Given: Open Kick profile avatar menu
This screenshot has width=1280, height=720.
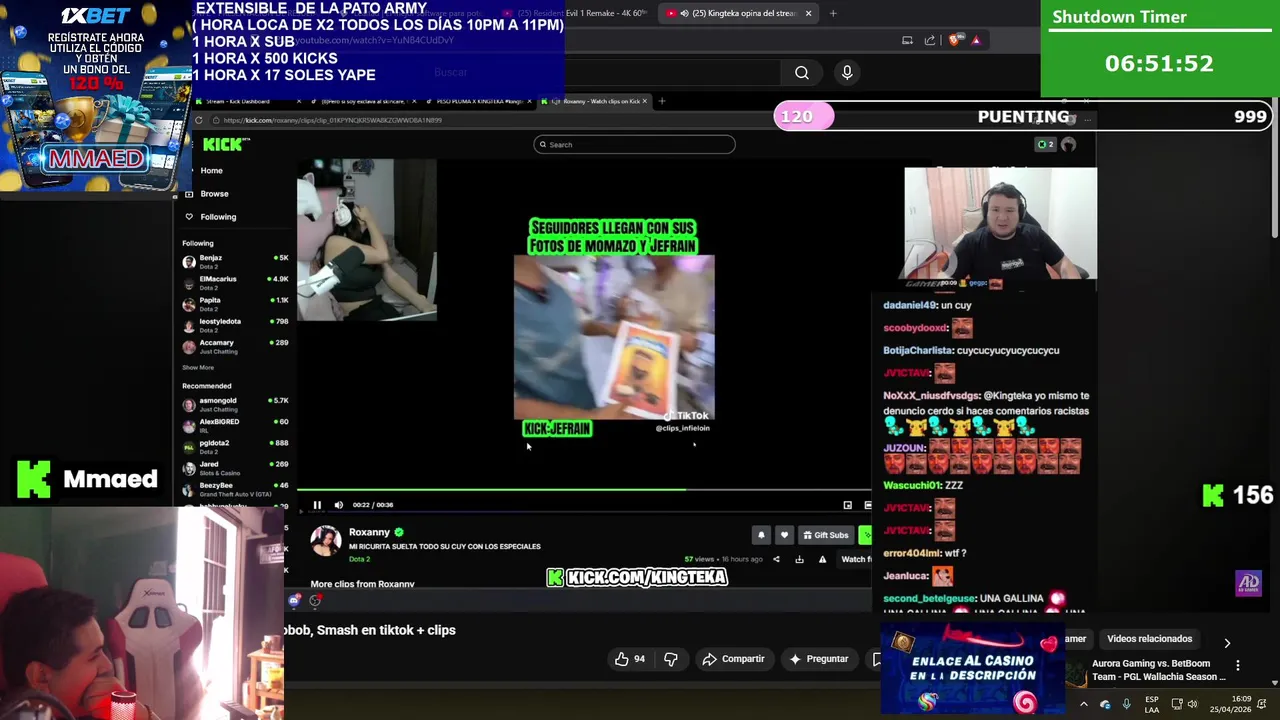Looking at the screenshot, I should [1068, 145].
